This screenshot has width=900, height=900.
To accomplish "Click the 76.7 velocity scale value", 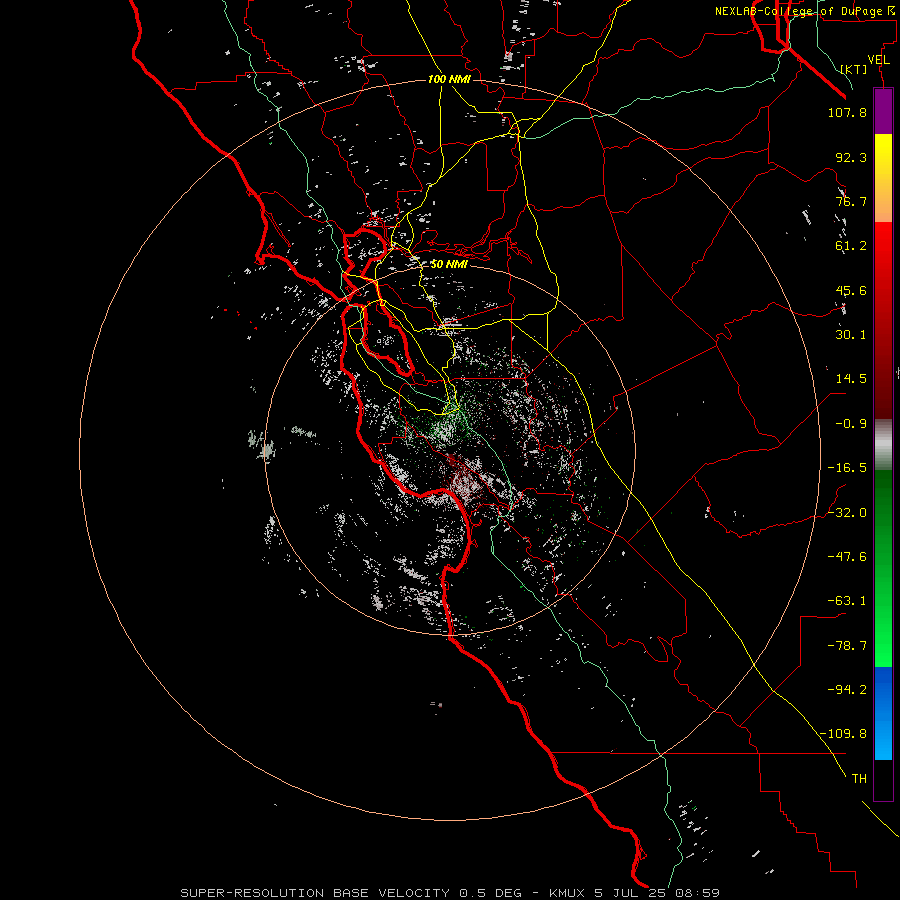I will tap(851, 201).
